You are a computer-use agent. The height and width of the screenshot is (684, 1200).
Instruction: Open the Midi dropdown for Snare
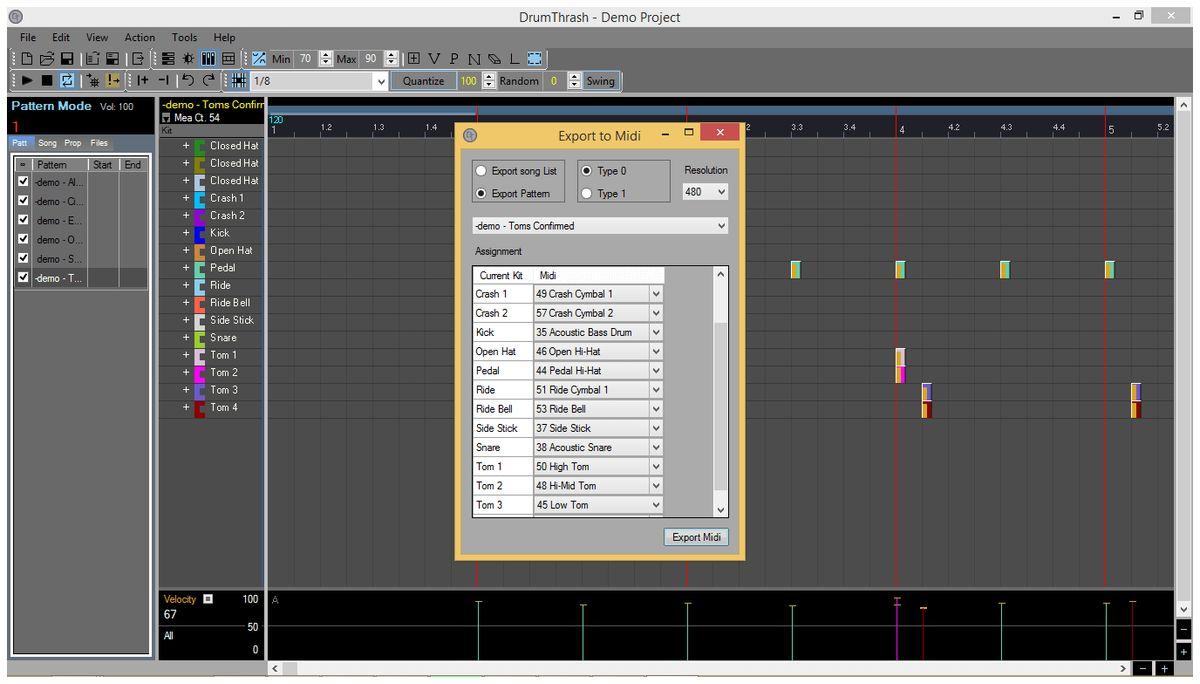[598, 447]
